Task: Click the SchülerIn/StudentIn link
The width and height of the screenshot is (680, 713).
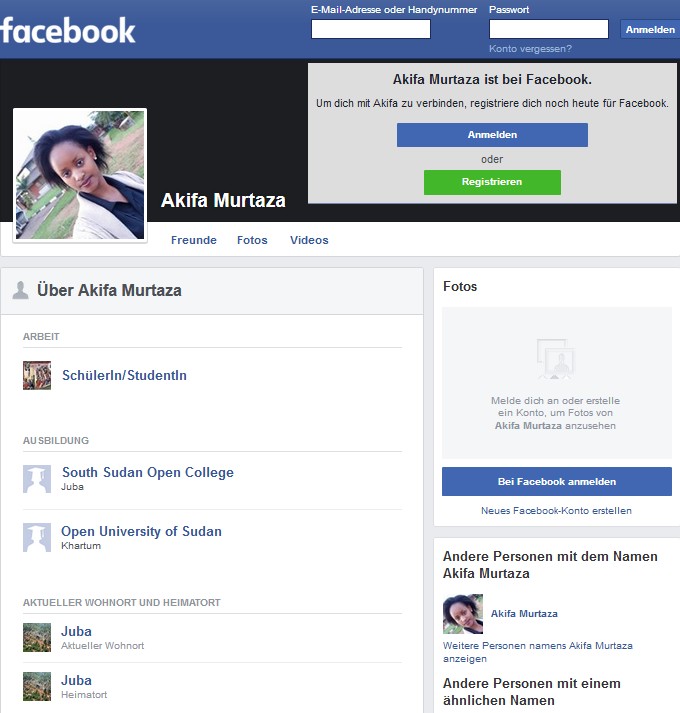Action: [x=124, y=375]
